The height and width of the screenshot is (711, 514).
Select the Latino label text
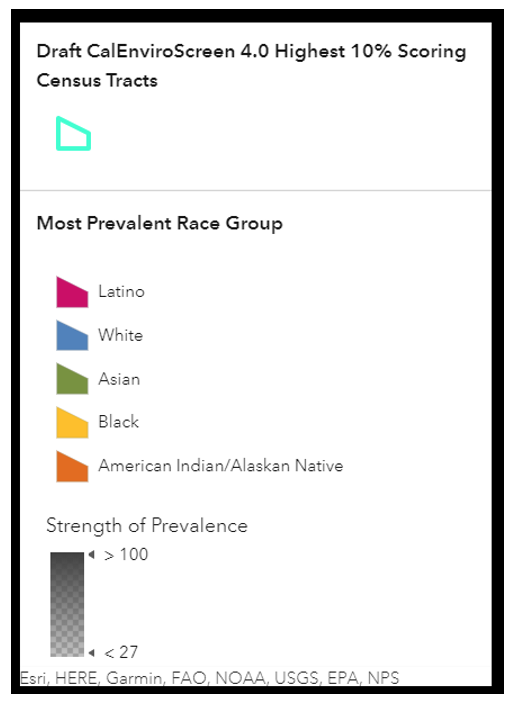coord(121,292)
